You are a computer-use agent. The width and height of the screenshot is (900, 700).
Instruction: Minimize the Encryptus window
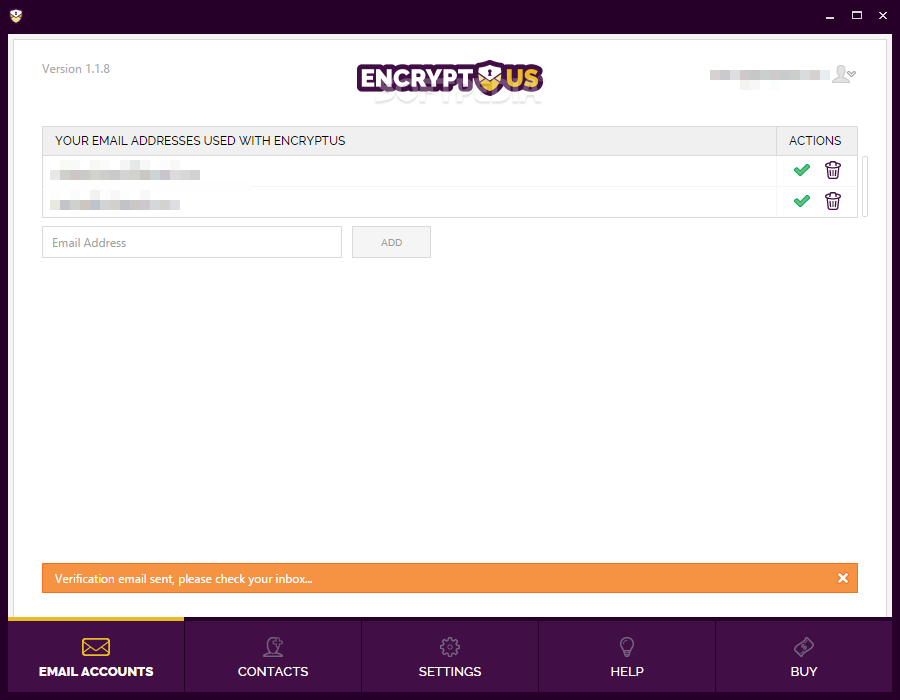[829, 16]
